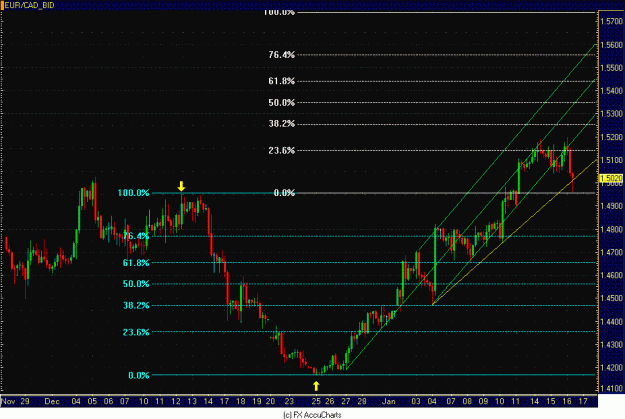The height and width of the screenshot is (419, 625).
Task: Click date 29 on the time axis
Action: (25, 401)
